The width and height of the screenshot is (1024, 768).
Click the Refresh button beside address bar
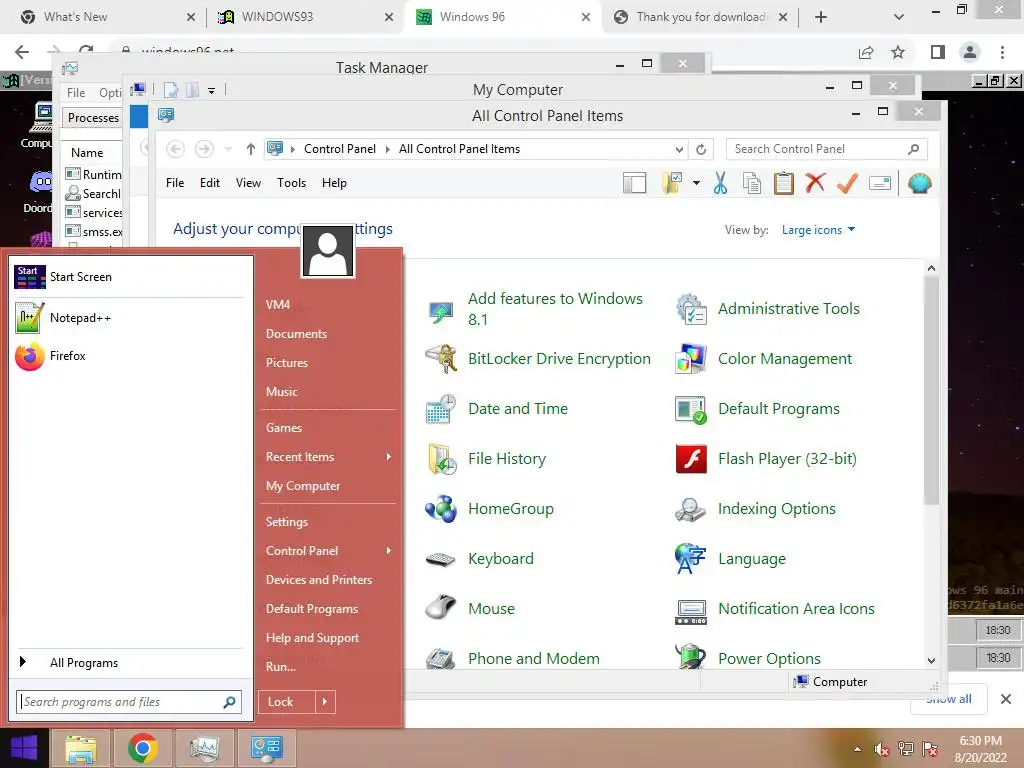(x=701, y=149)
